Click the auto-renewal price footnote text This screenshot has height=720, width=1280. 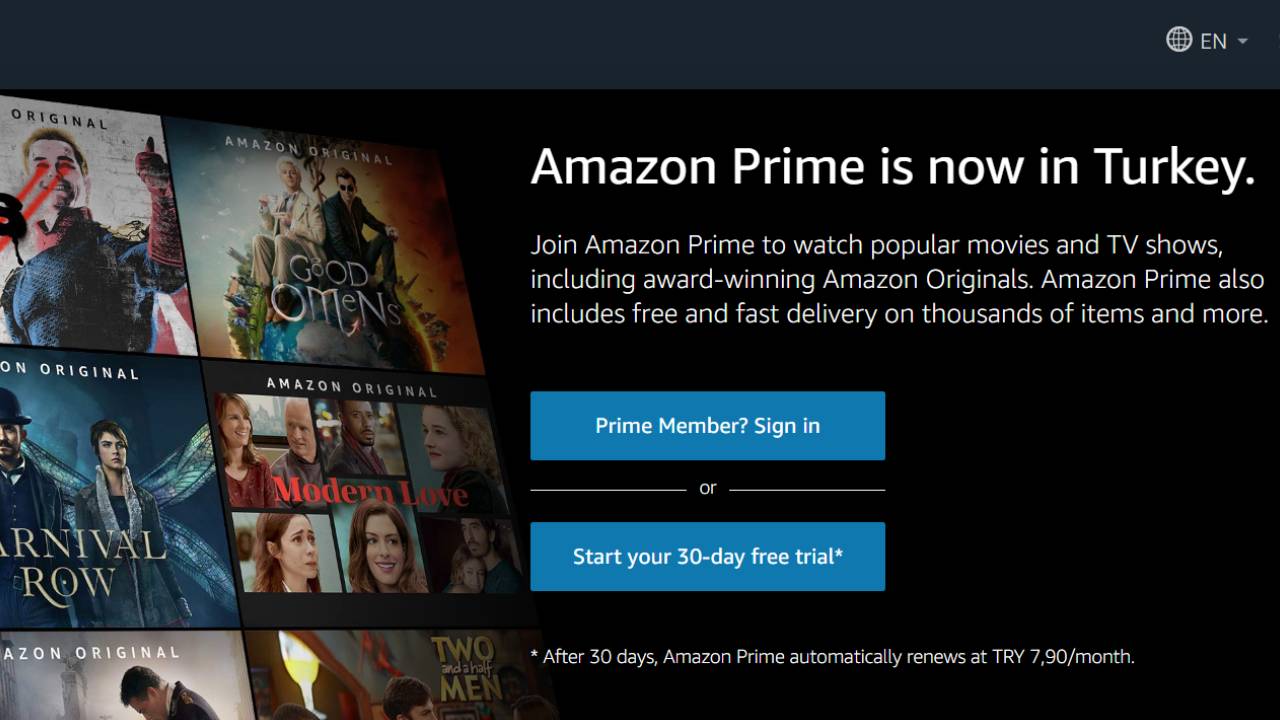[x=832, y=657]
